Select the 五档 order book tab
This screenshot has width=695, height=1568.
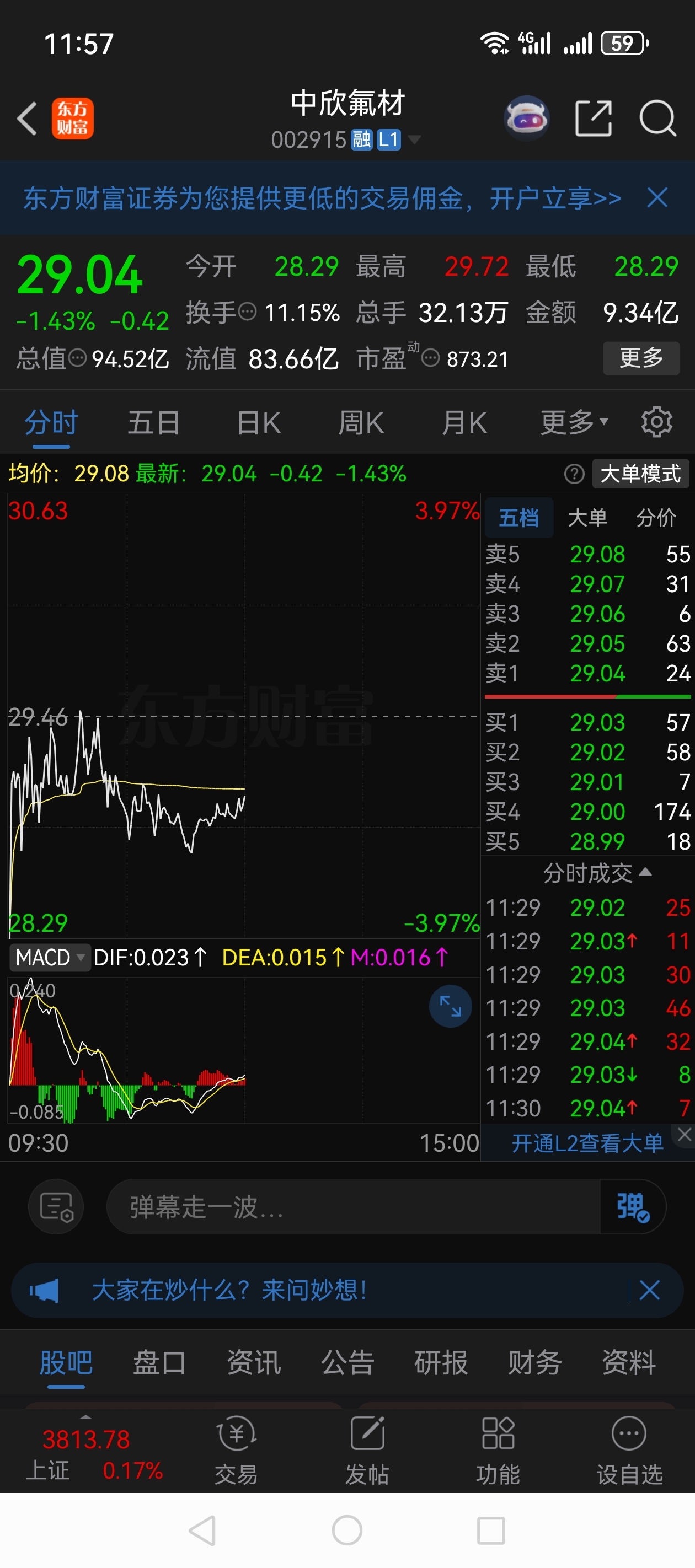click(x=519, y=517)
